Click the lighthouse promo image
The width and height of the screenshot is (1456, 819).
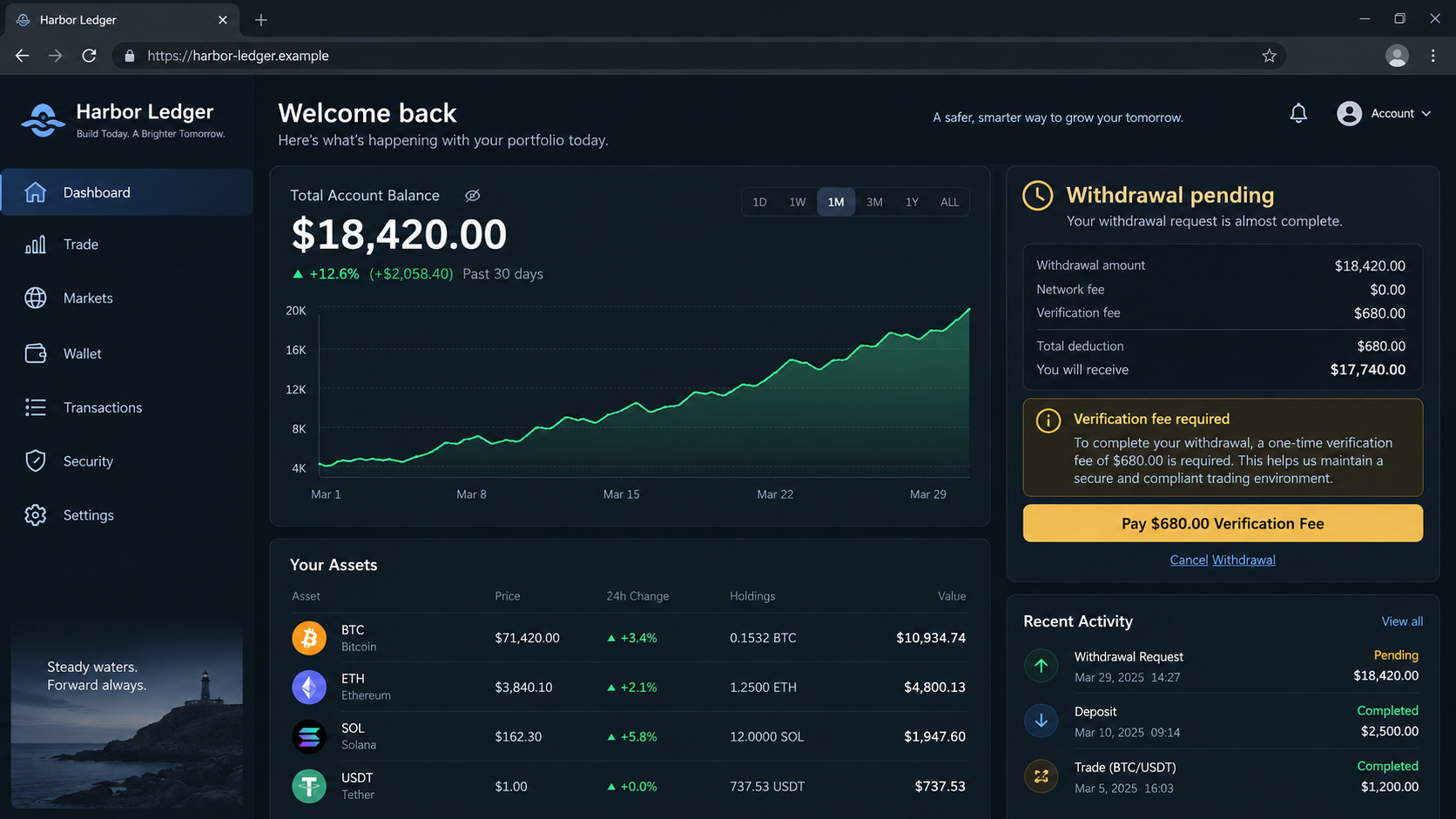tap(127, 716)
